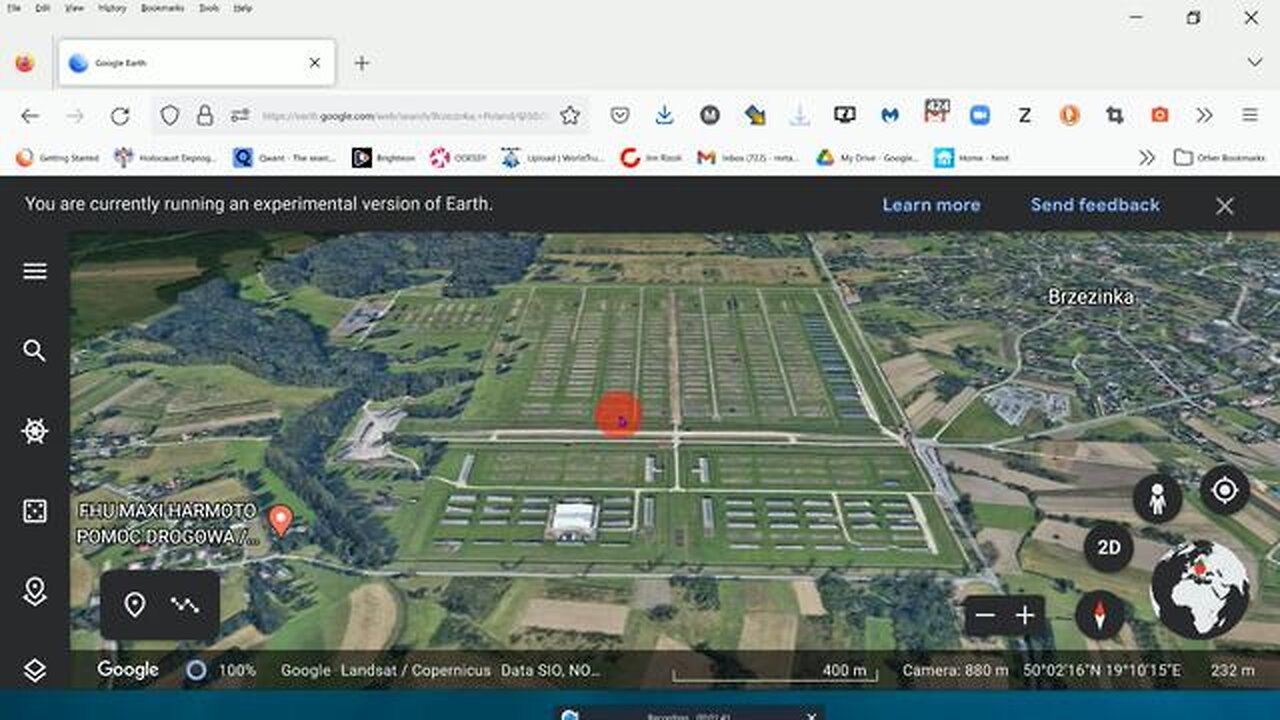Open Google Earth search
Viewport: 1280px width, 720px height.
[35, 351]
